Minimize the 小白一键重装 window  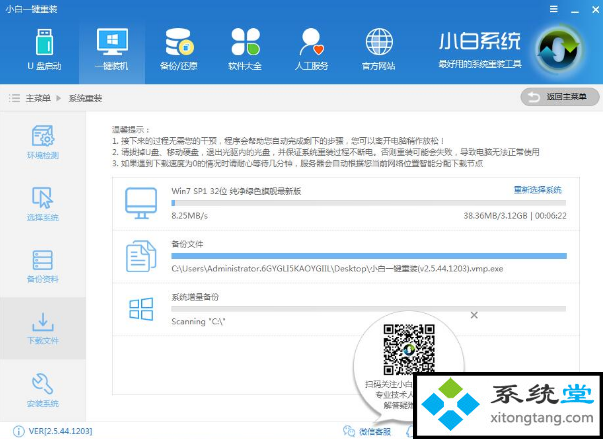575,10
